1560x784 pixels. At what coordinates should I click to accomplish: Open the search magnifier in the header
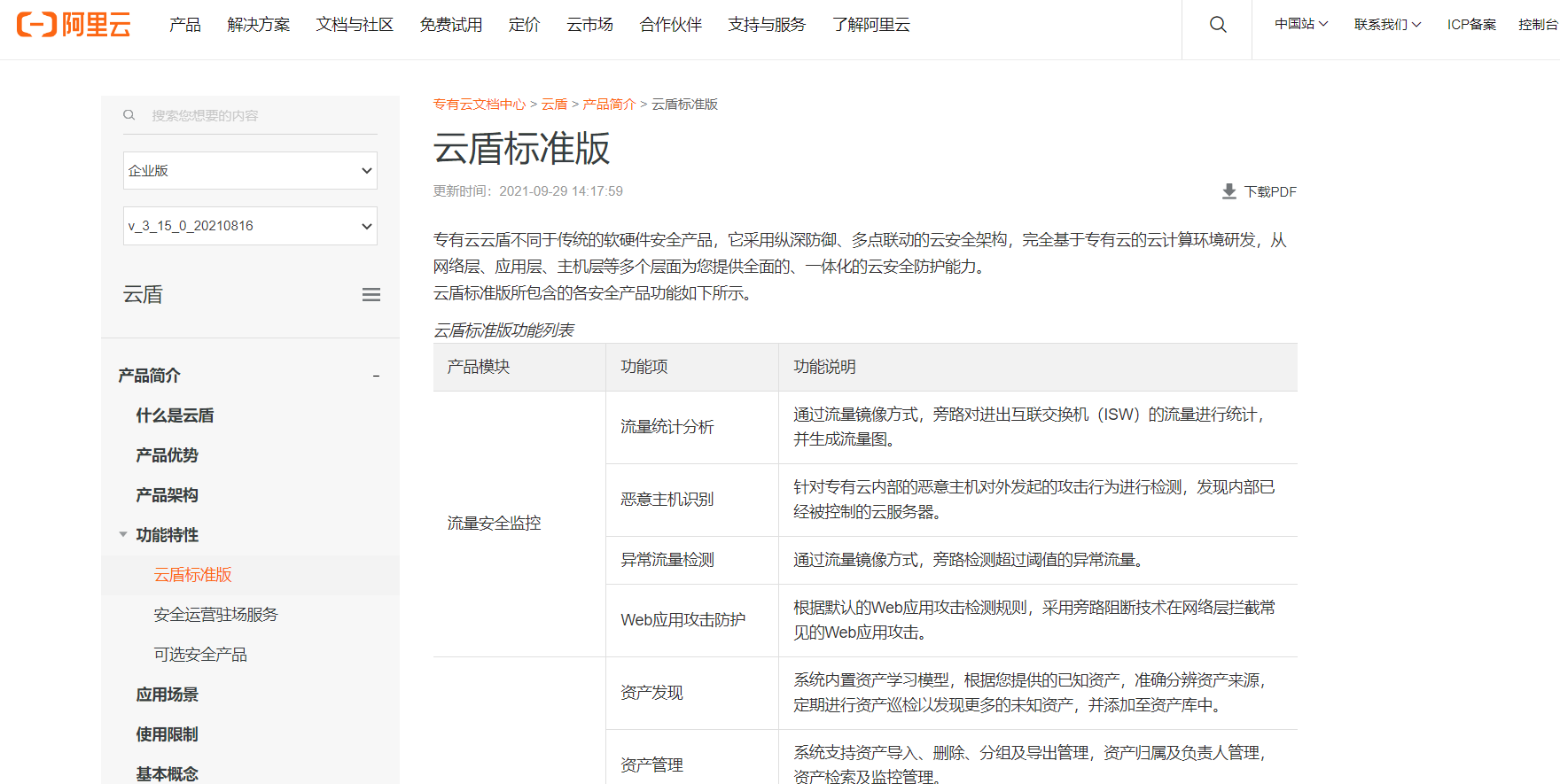click(x=1218, y=25)
